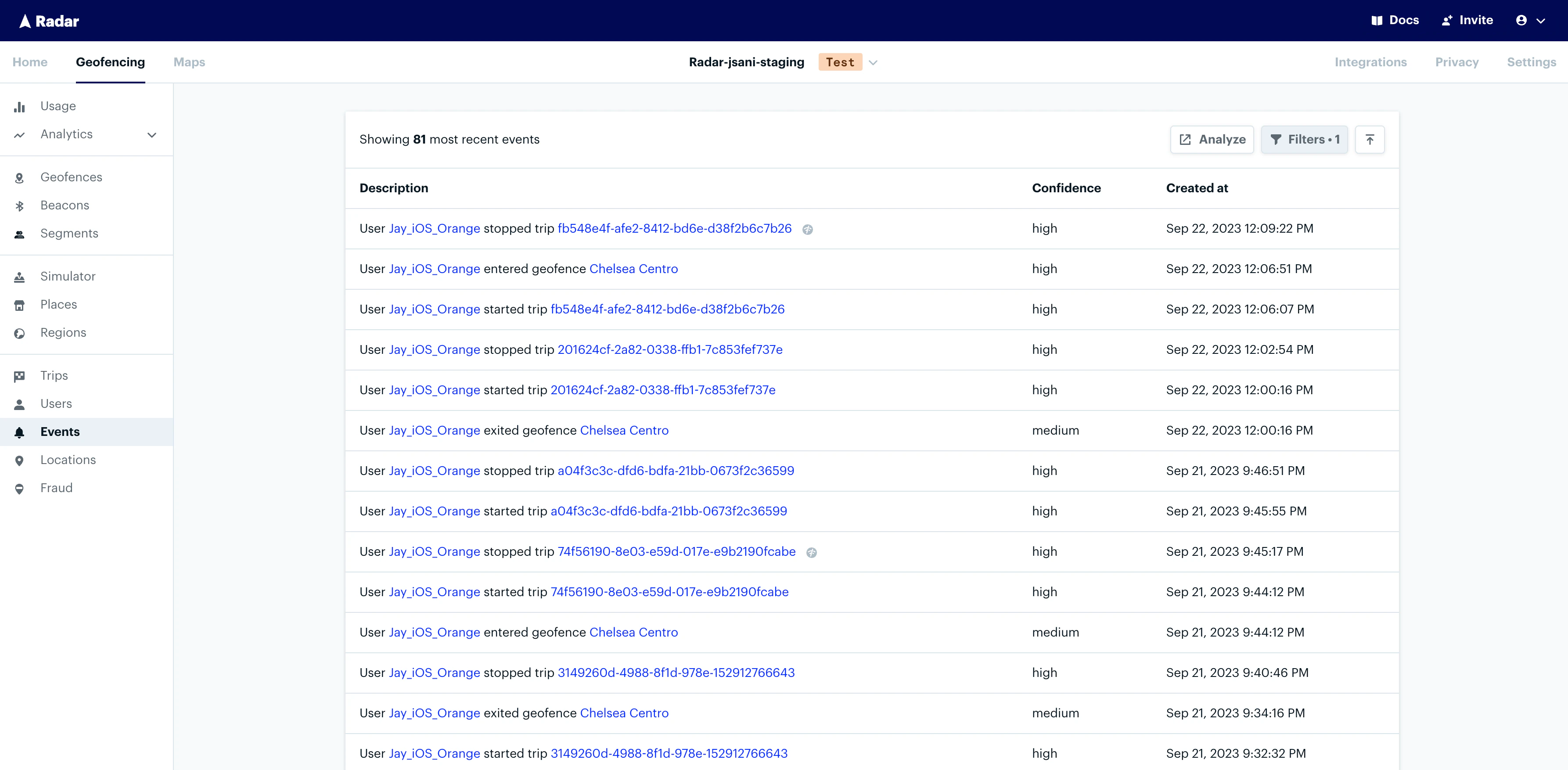Click the Usage bar chart icon
The image size is (1568, 770).
pyautogui.click(x=19, y=107)
